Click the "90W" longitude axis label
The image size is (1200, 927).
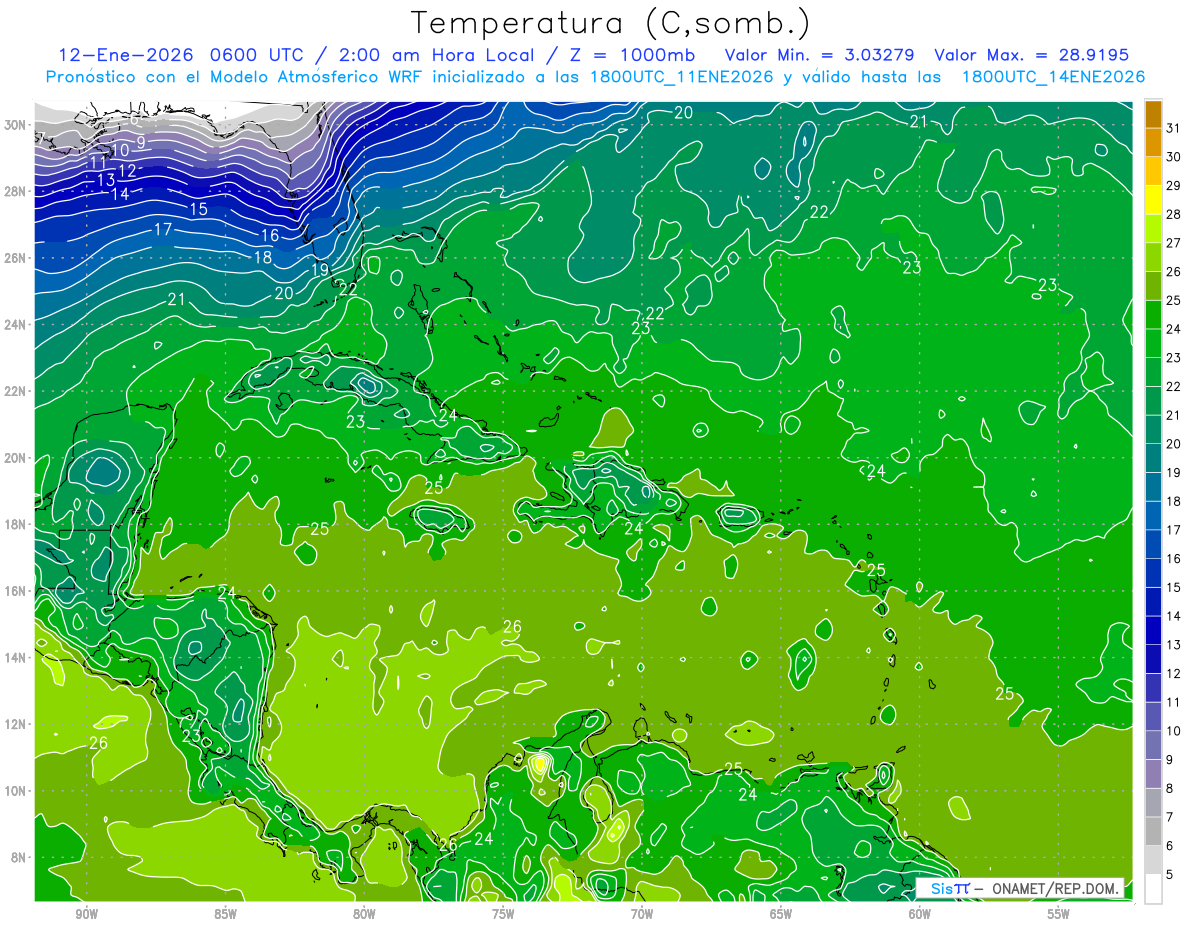tap(86, 914)
